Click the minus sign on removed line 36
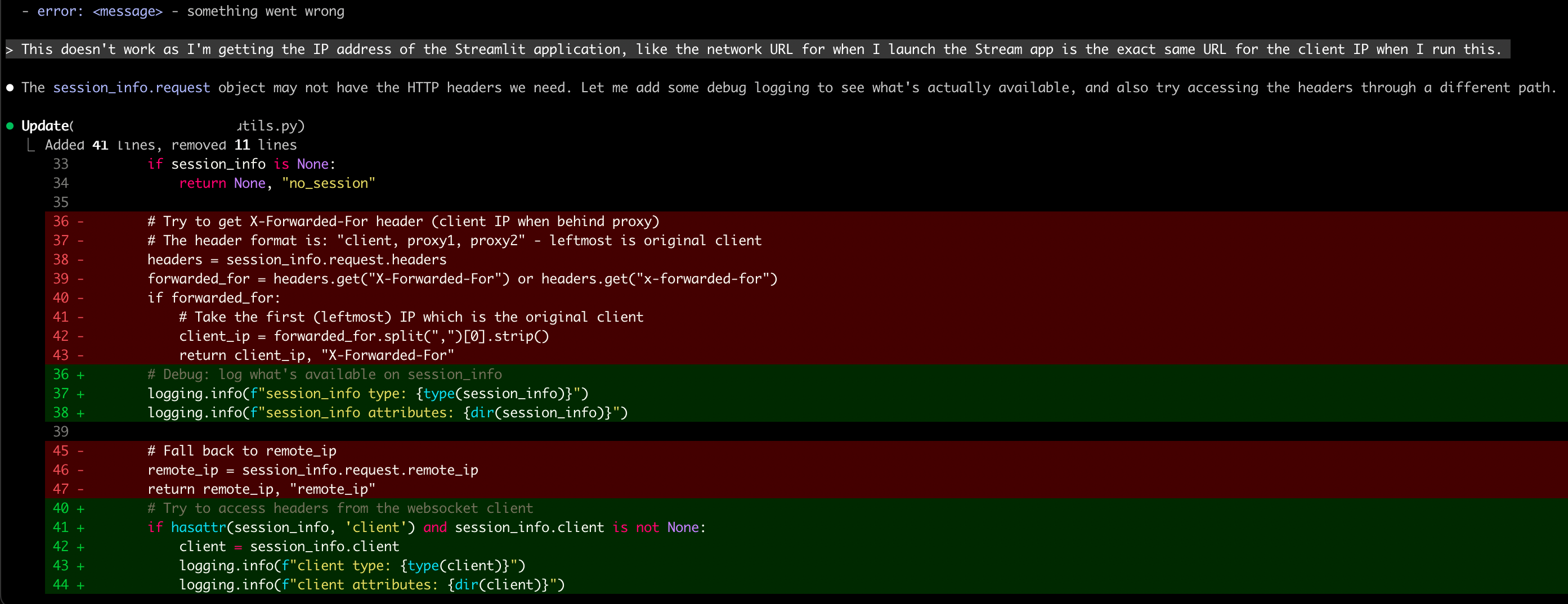The image size is (1568, 604). [x=80, y=222]
